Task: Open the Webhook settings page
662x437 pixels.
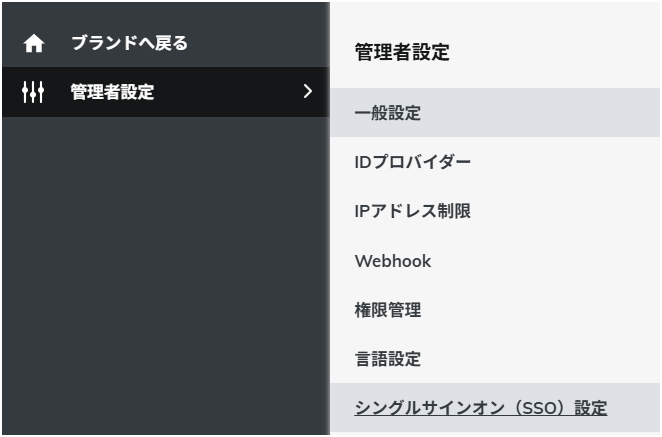Action: [392, 261]
